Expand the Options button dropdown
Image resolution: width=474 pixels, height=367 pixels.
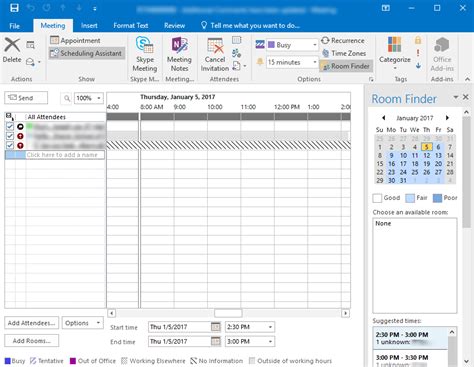98,323
